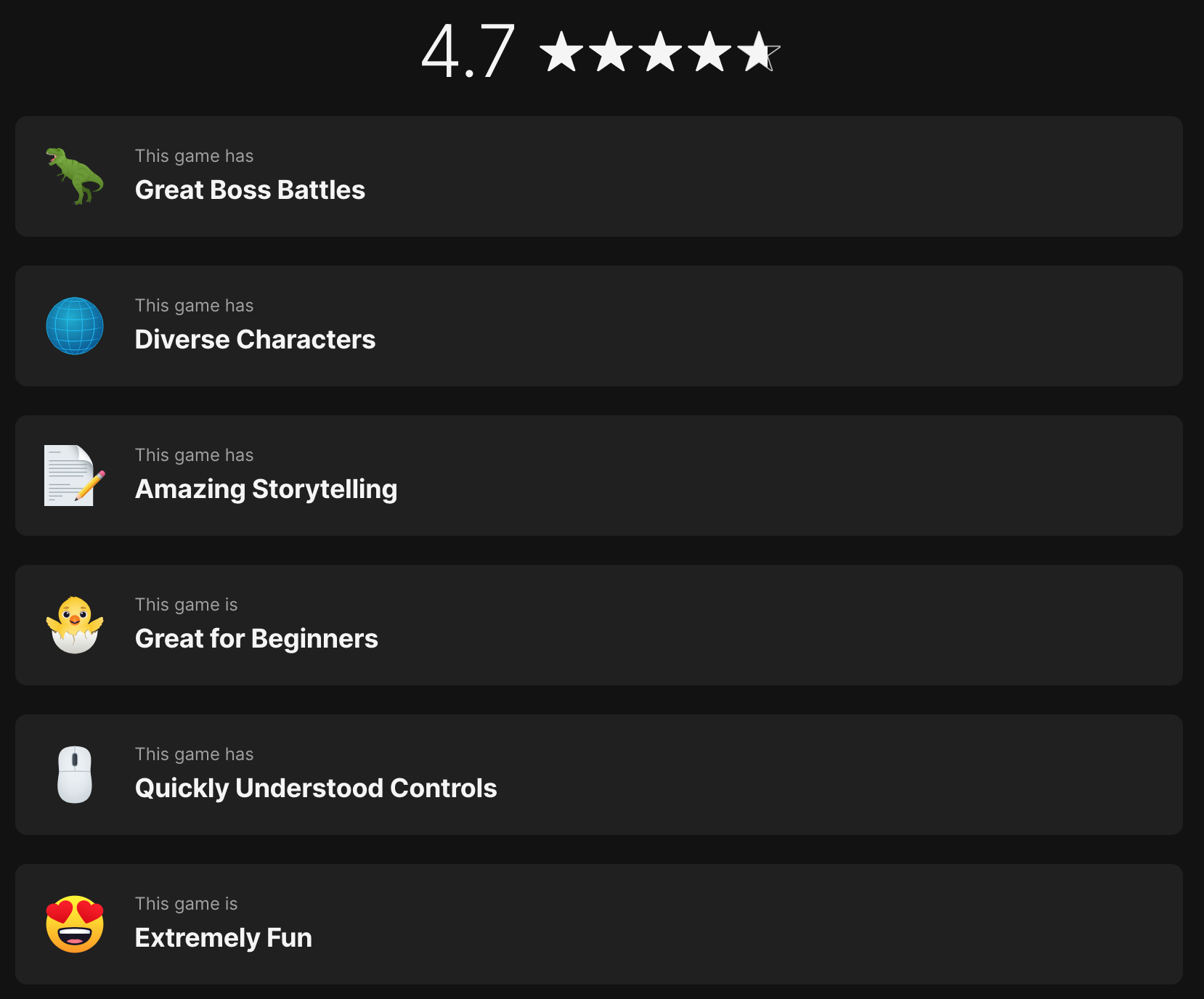
Task: Click the 'This game has' text above Great Boss Battles
Action: point(194,156)
